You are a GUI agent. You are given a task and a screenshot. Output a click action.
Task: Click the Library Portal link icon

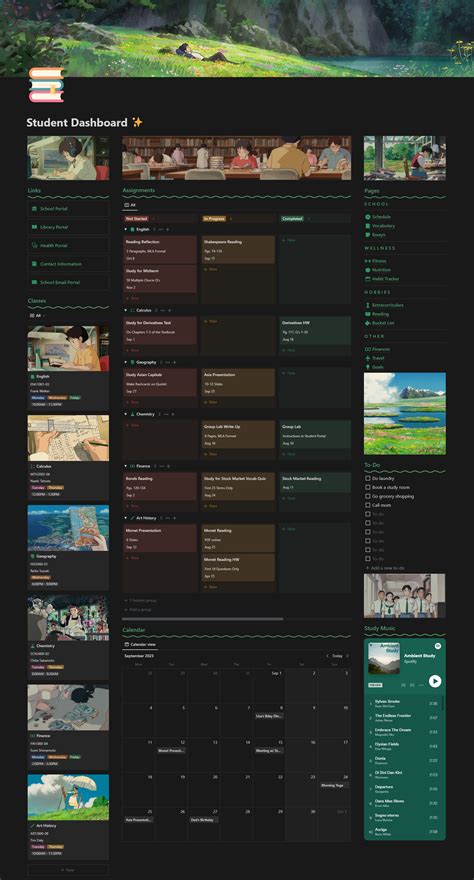click(35, 227)
